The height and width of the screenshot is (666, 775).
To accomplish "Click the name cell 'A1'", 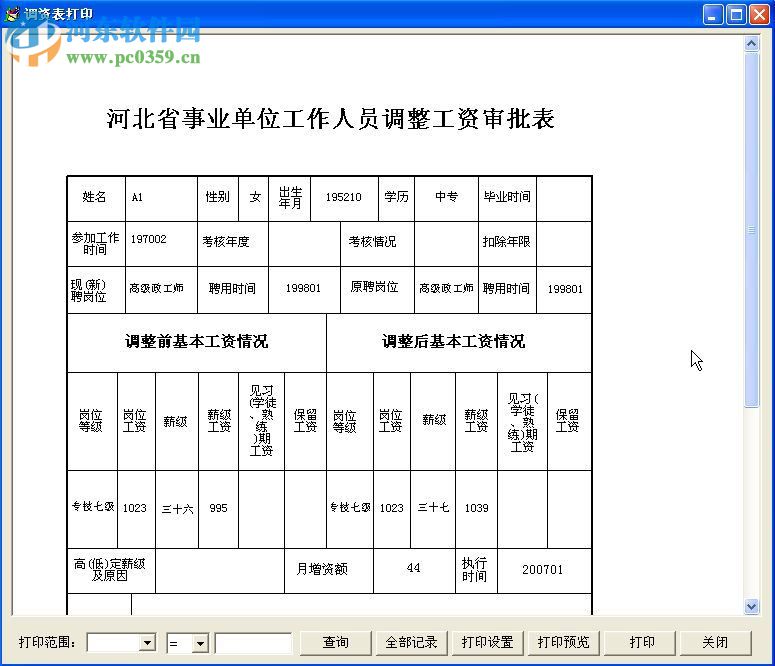I will [x=161, y=198].
